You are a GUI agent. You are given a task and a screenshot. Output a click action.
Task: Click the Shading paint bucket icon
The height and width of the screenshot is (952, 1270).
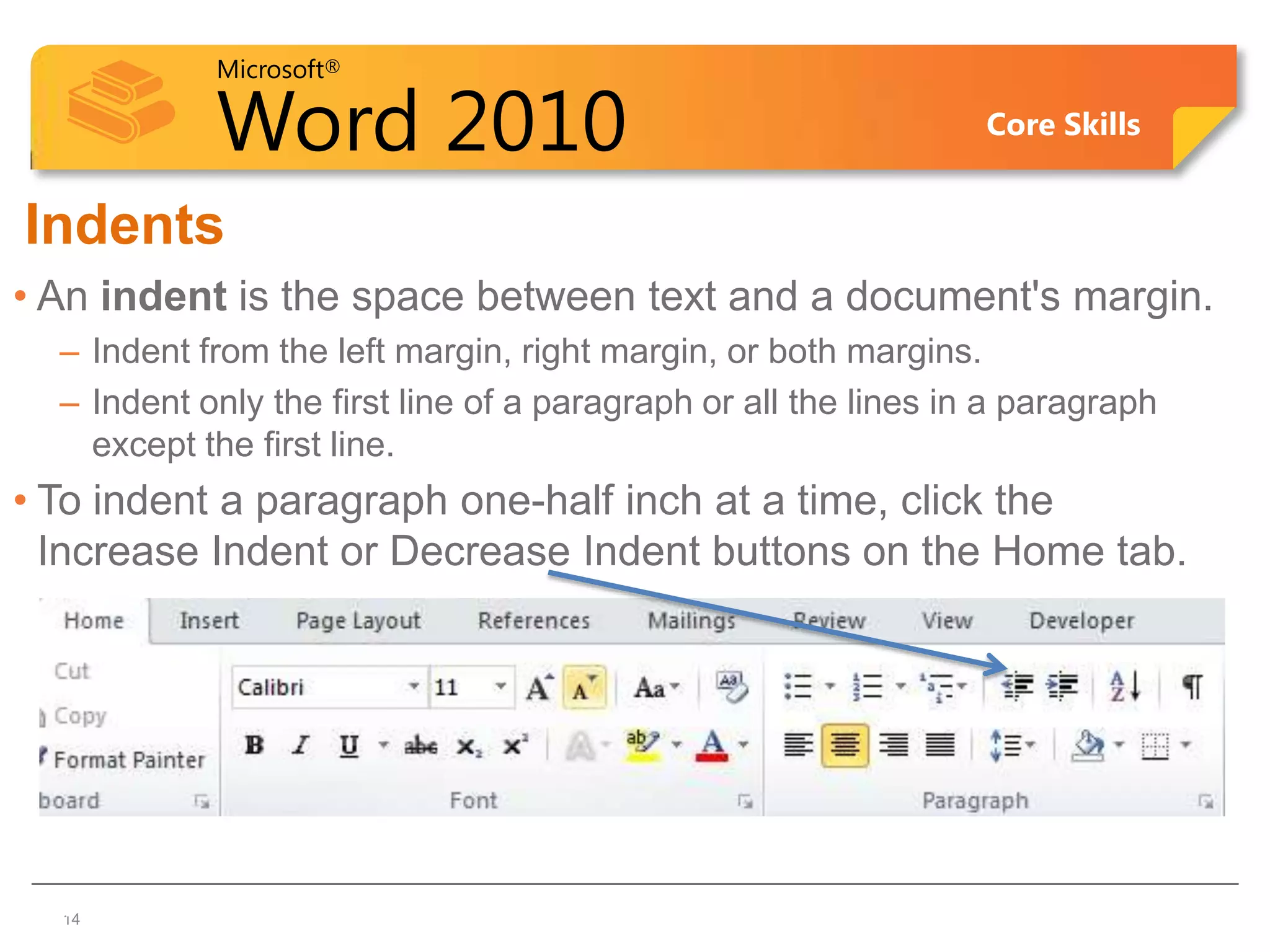1088,745
